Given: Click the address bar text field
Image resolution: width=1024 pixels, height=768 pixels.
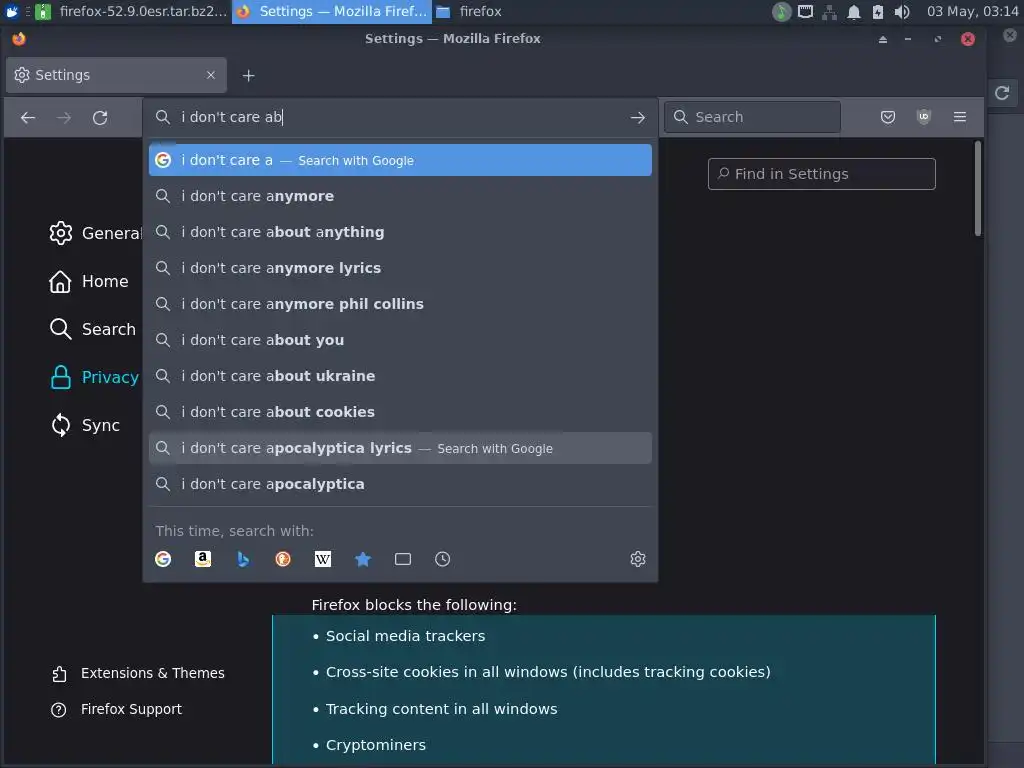Looking at the screenshot, I should [x=400, y=117].
